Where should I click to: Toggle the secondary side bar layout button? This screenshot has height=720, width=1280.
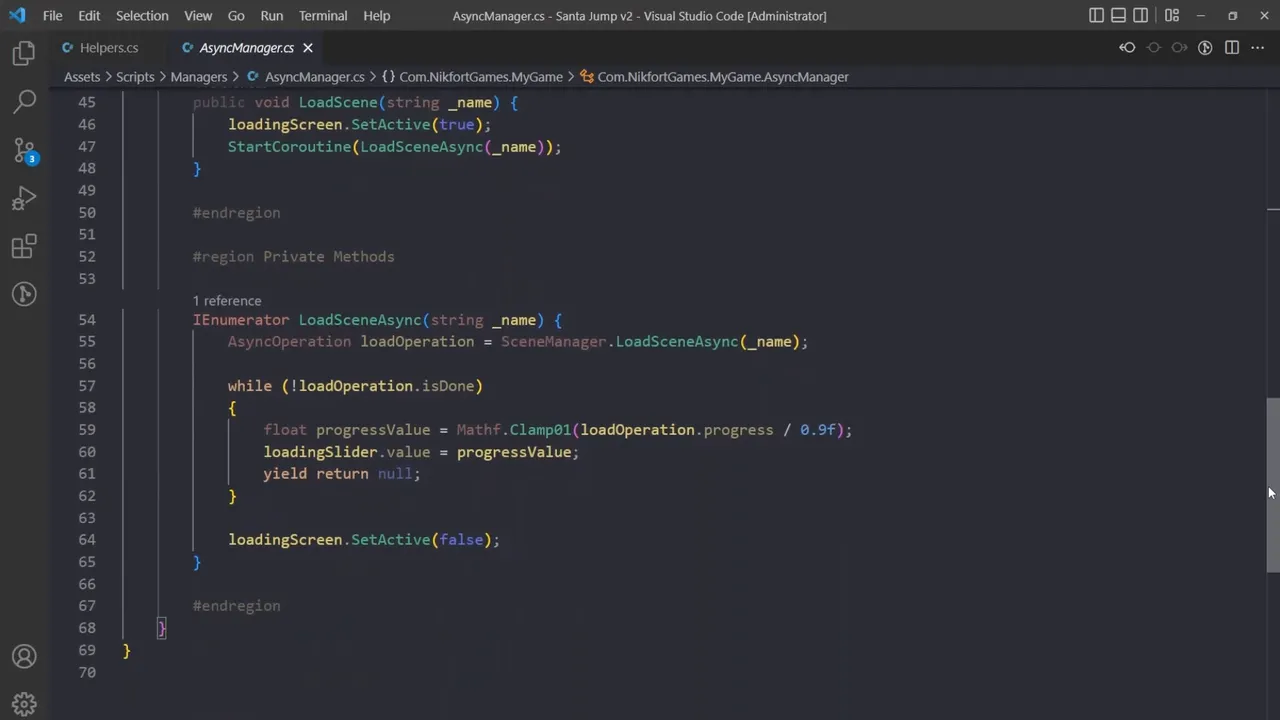tap(1141, 16)
